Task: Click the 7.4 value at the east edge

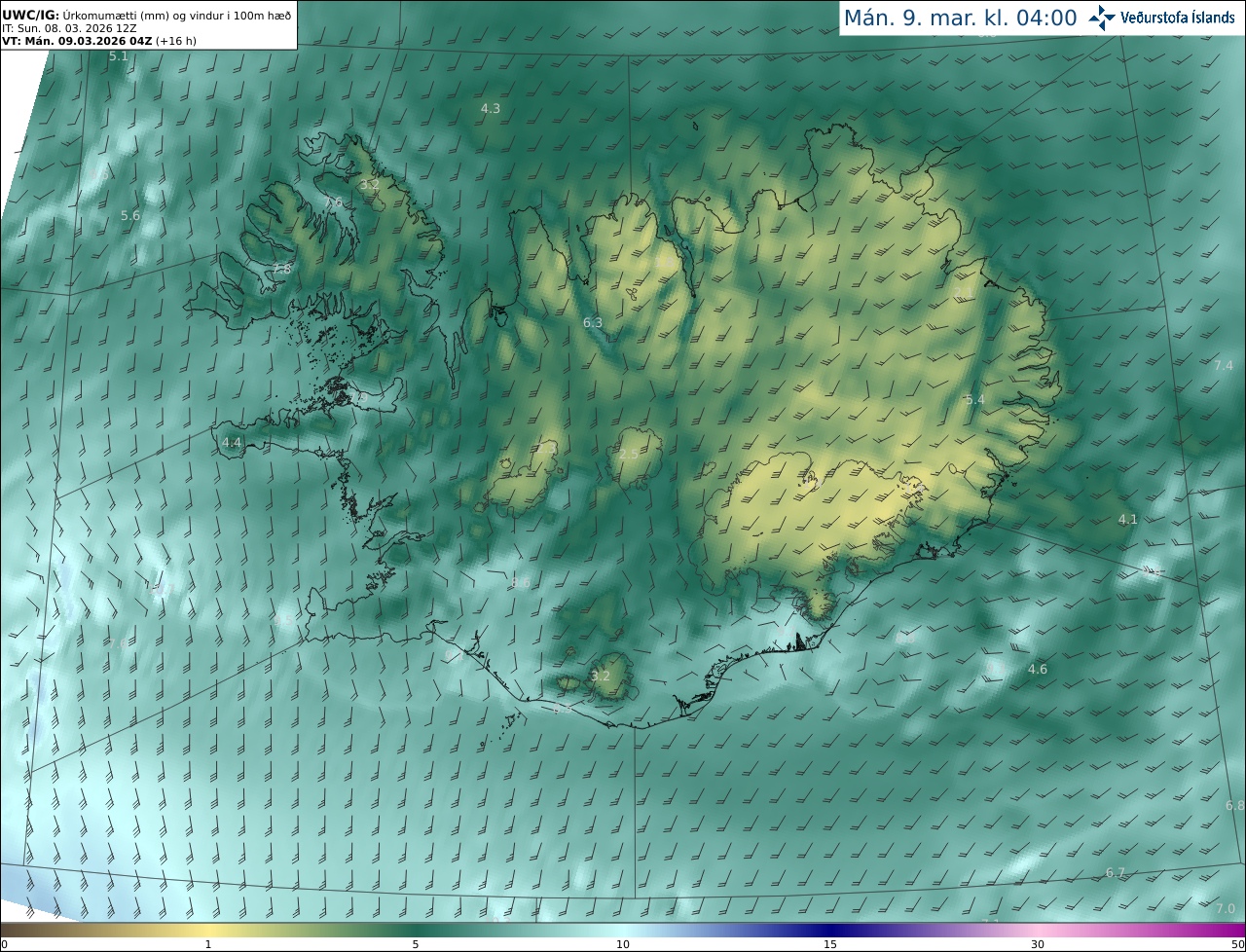Action: coord(1224,365)
